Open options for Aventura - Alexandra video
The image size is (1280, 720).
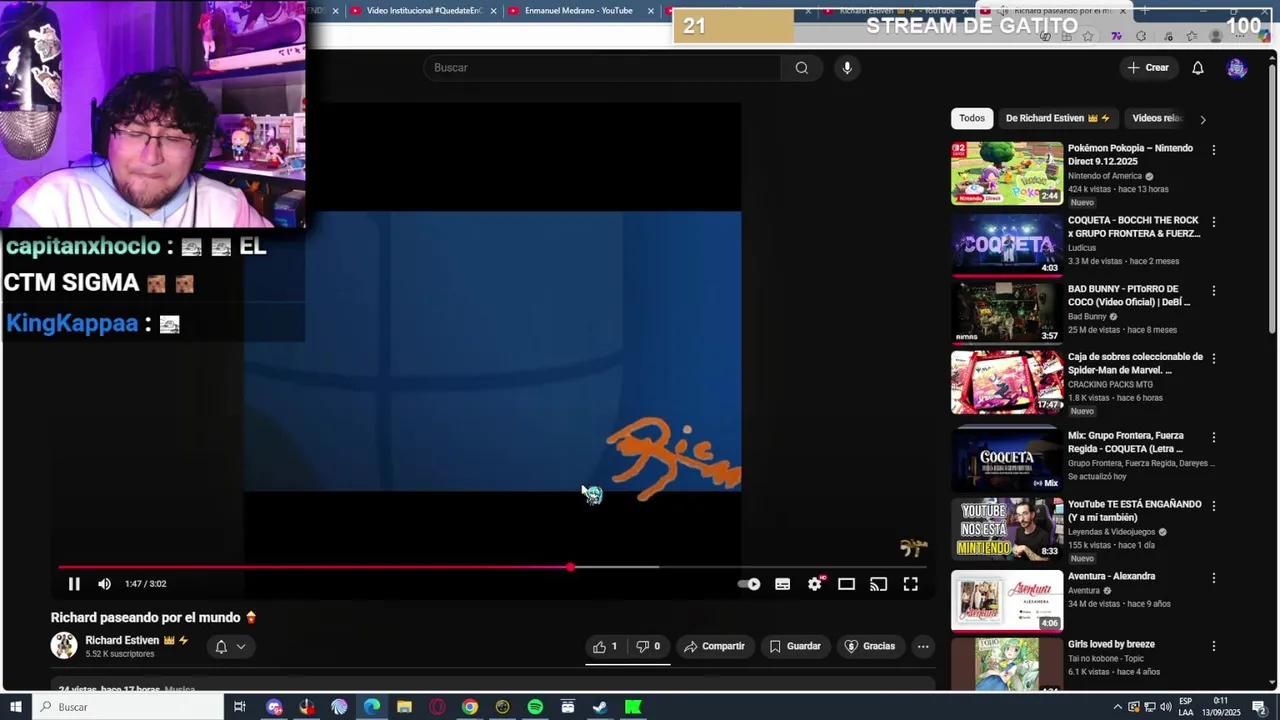pyautogui.click(x=1214, y=578)
